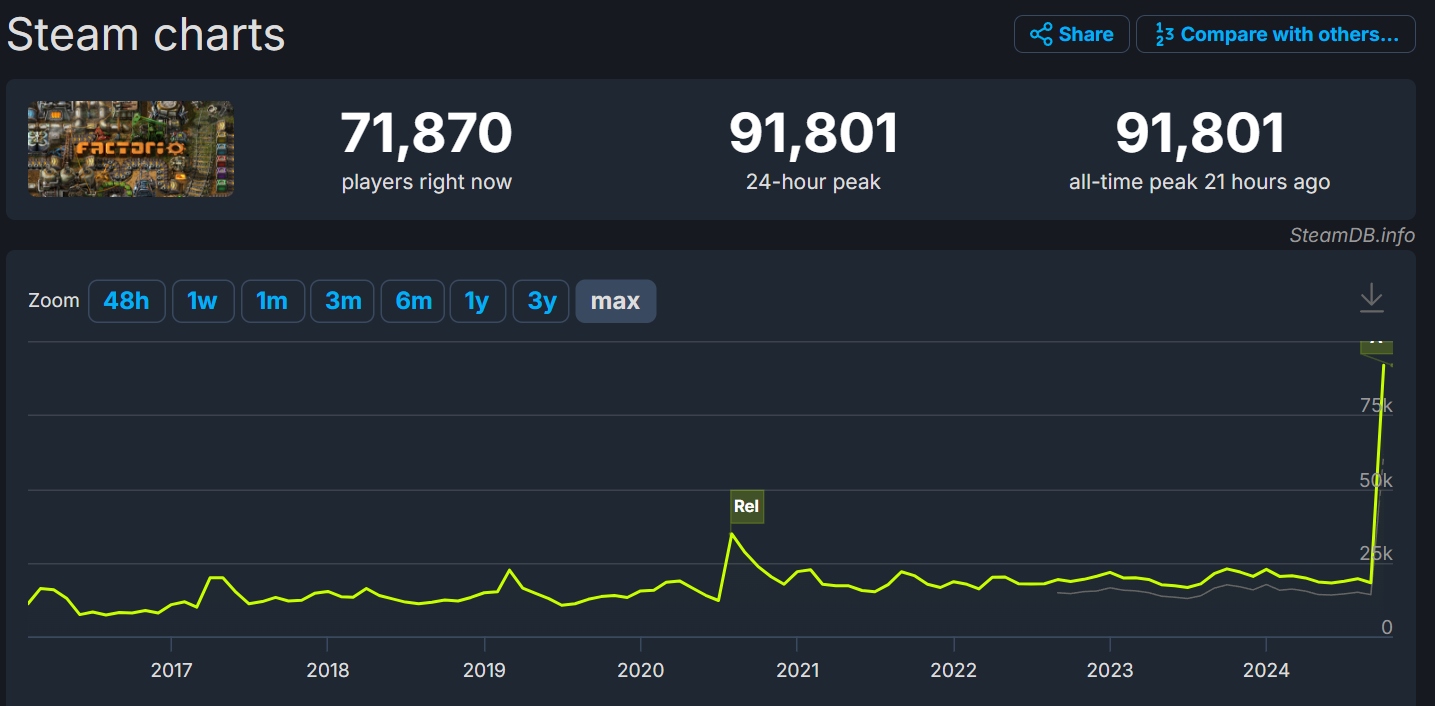Click the 2024 axis label
This screenshot has width=1435, height=706.
[1266, 670]
